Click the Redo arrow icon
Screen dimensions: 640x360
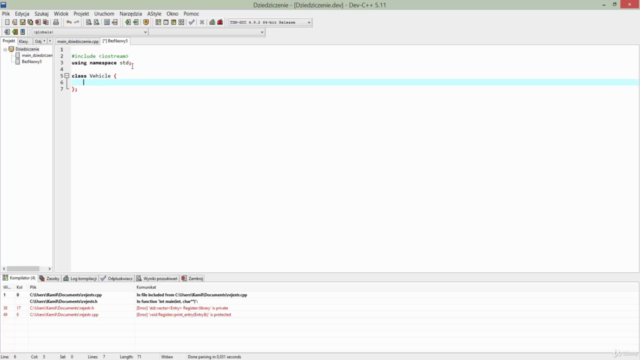76,22
